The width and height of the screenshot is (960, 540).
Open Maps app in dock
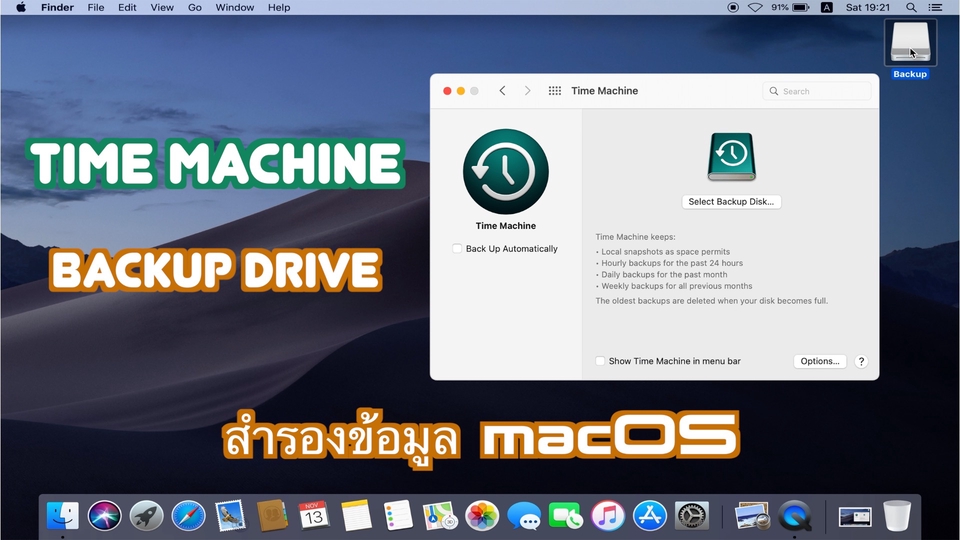(440, 516)
